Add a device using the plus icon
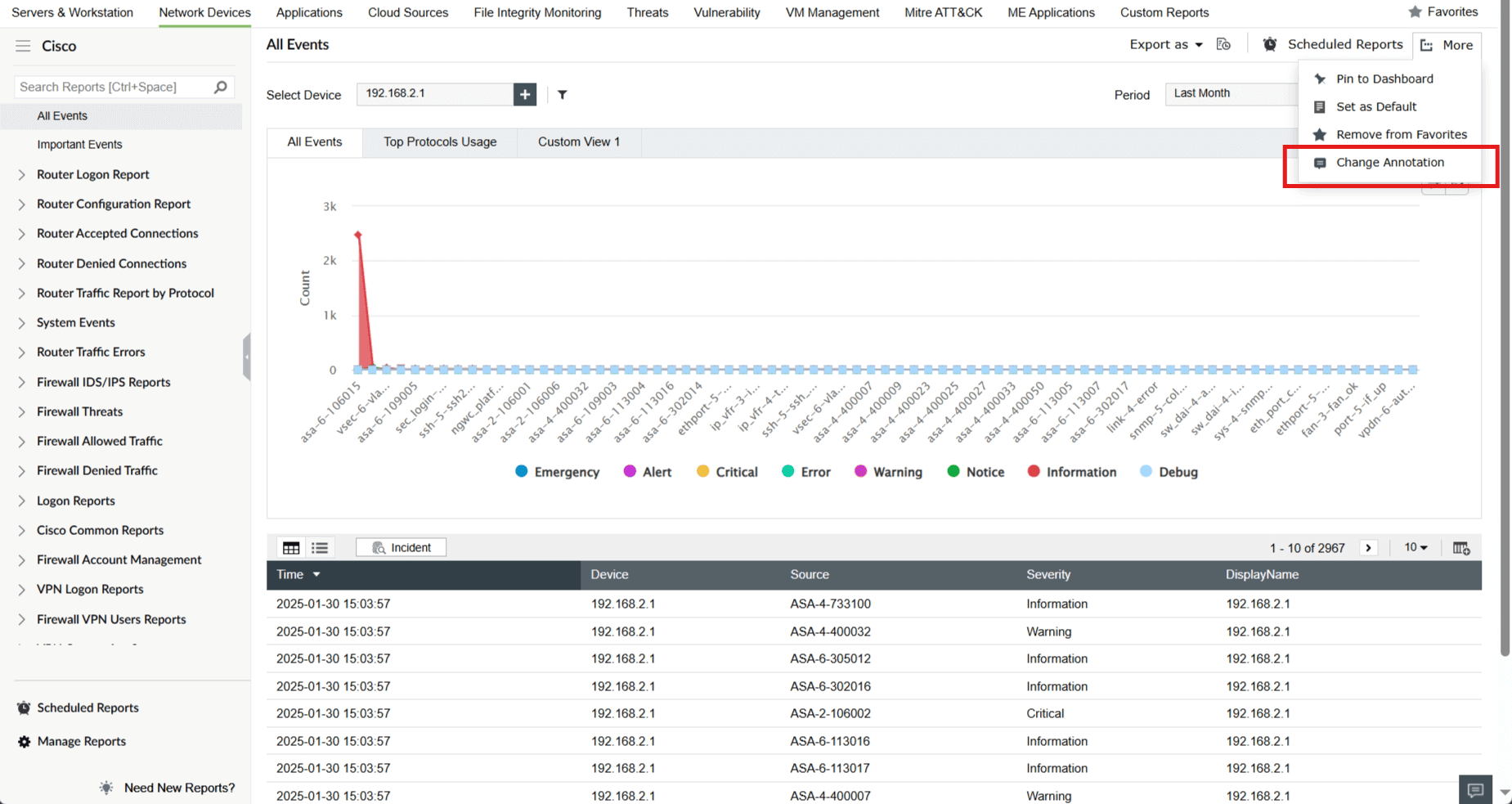This screenshot has height=804, width=1512. (524, 94)
